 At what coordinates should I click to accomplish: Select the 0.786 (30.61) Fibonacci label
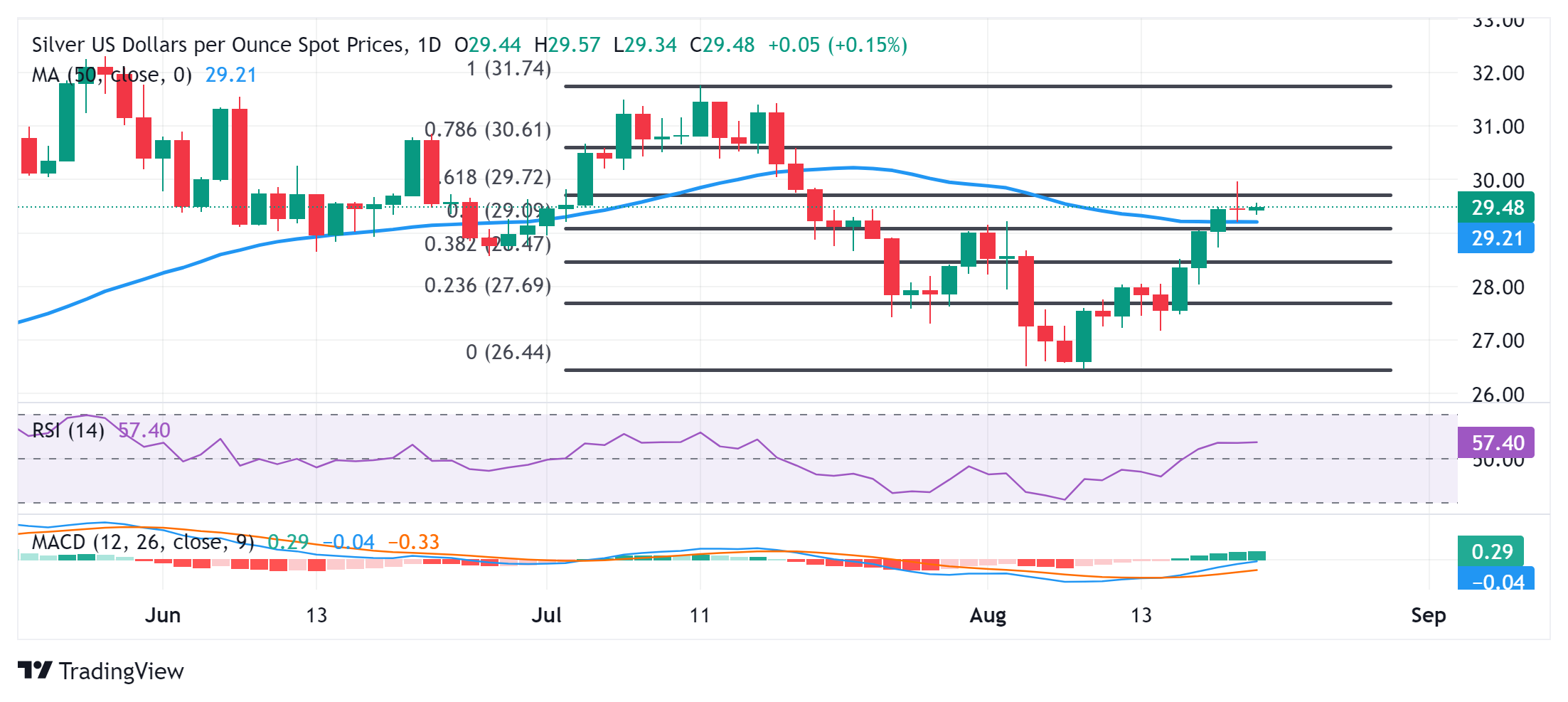[x=488, y=129]
